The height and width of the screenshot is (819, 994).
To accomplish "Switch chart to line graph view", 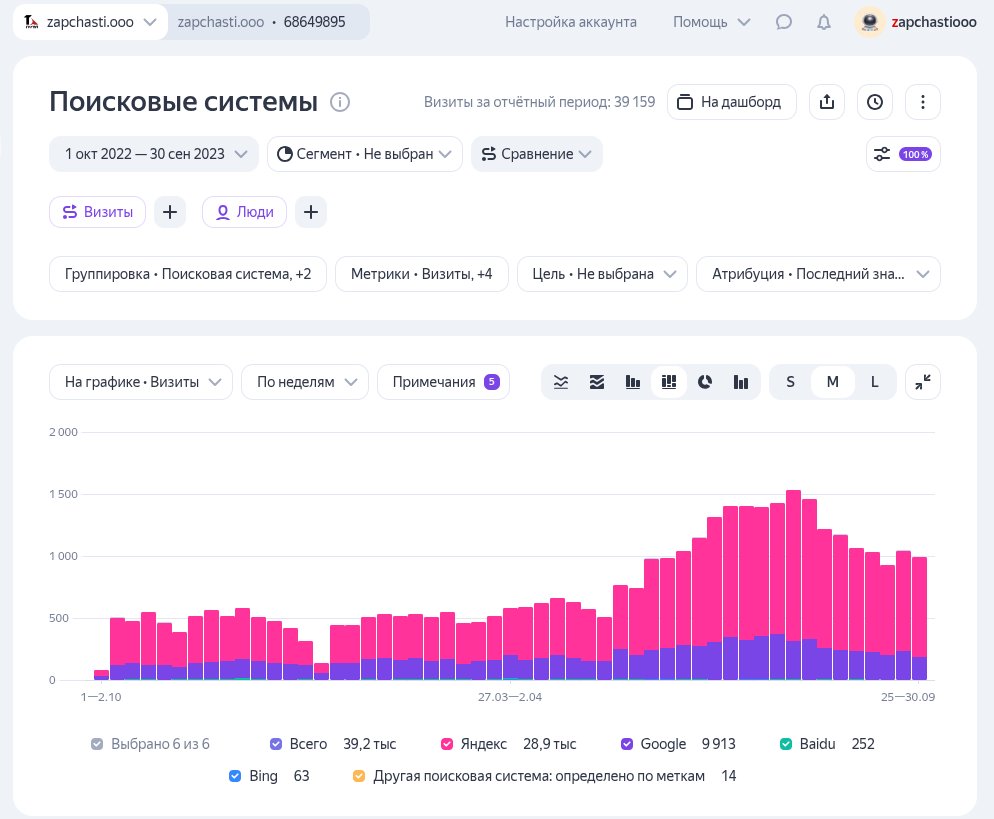I will [562, 382].
